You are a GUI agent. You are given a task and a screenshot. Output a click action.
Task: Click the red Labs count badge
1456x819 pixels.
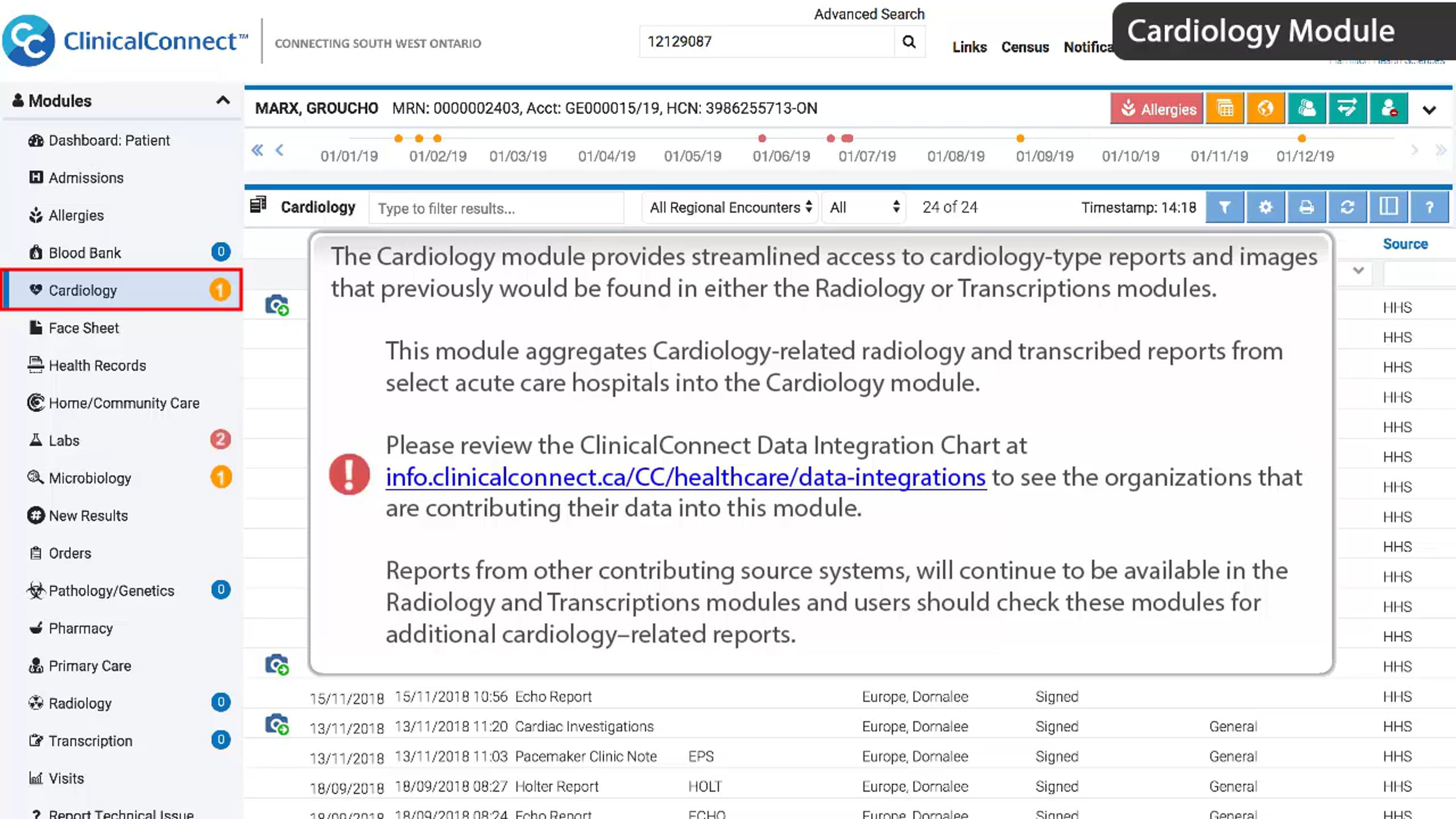click(221, 439)
